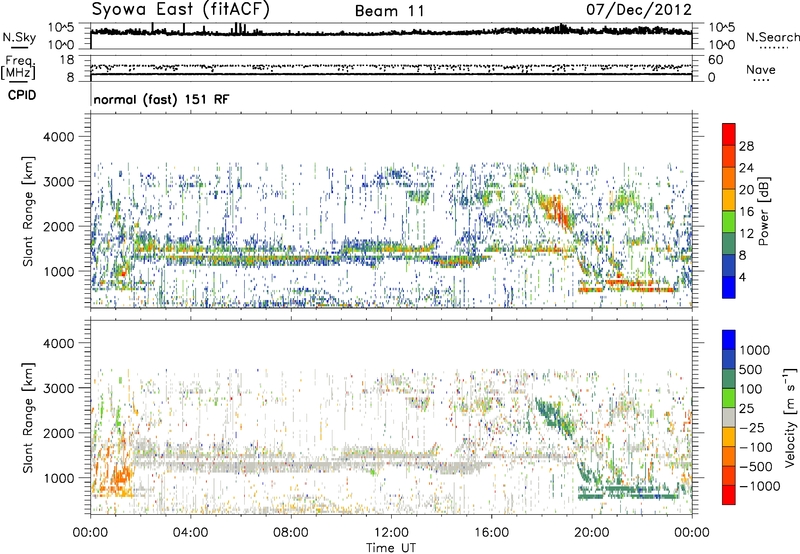Select the "20" power color bar tick
Image resolution: width=800 pixels, height=554 pixels.
(x=746, y=190)
